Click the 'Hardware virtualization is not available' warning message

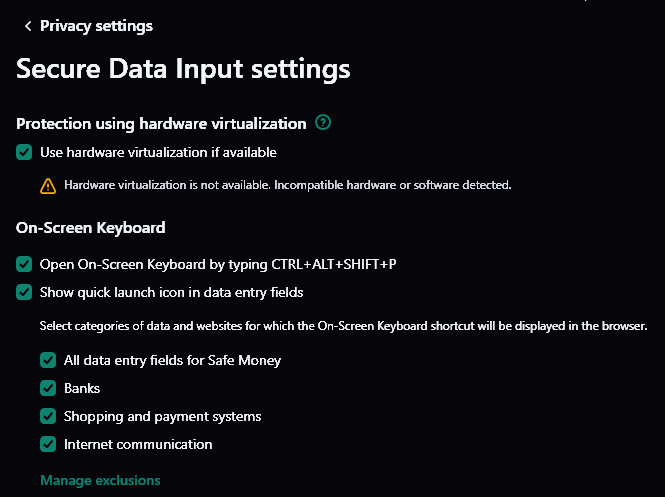(x=287, y=185)
